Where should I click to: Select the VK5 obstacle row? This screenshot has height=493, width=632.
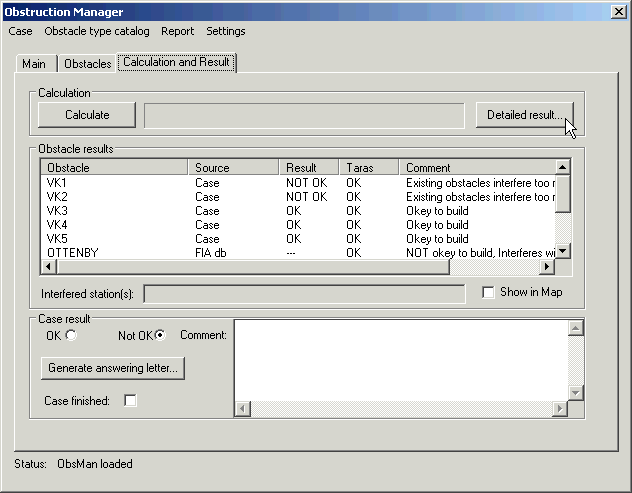click(298, 239)
